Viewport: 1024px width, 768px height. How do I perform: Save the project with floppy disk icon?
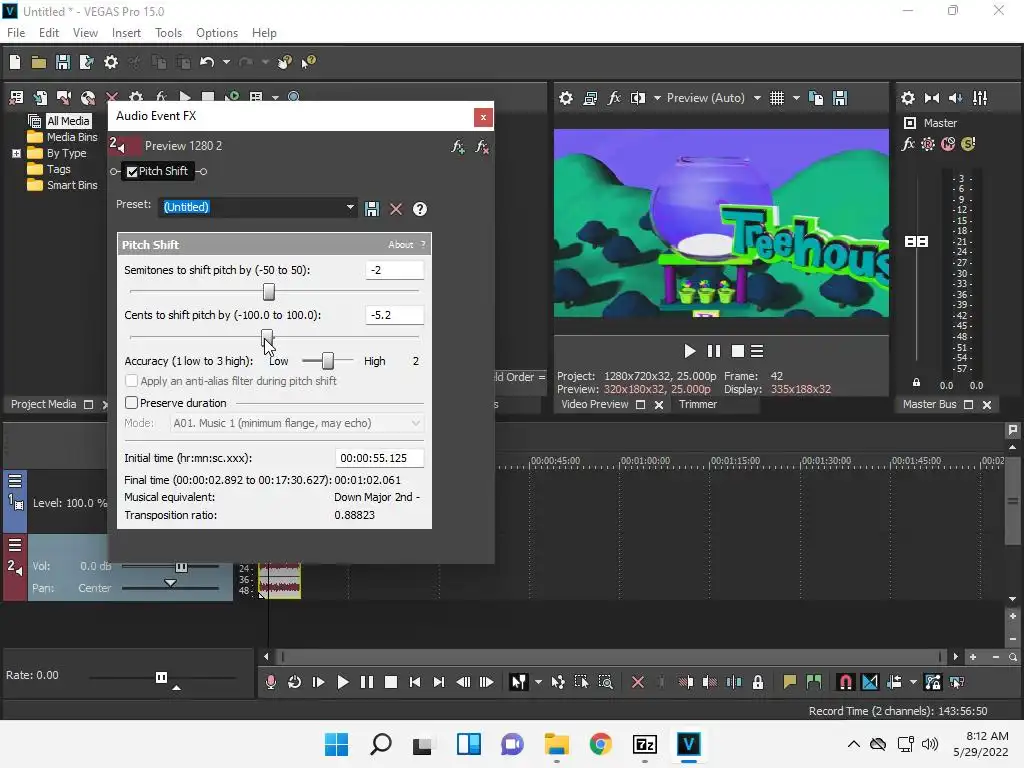pyautogui.click(x=63, y=62)
